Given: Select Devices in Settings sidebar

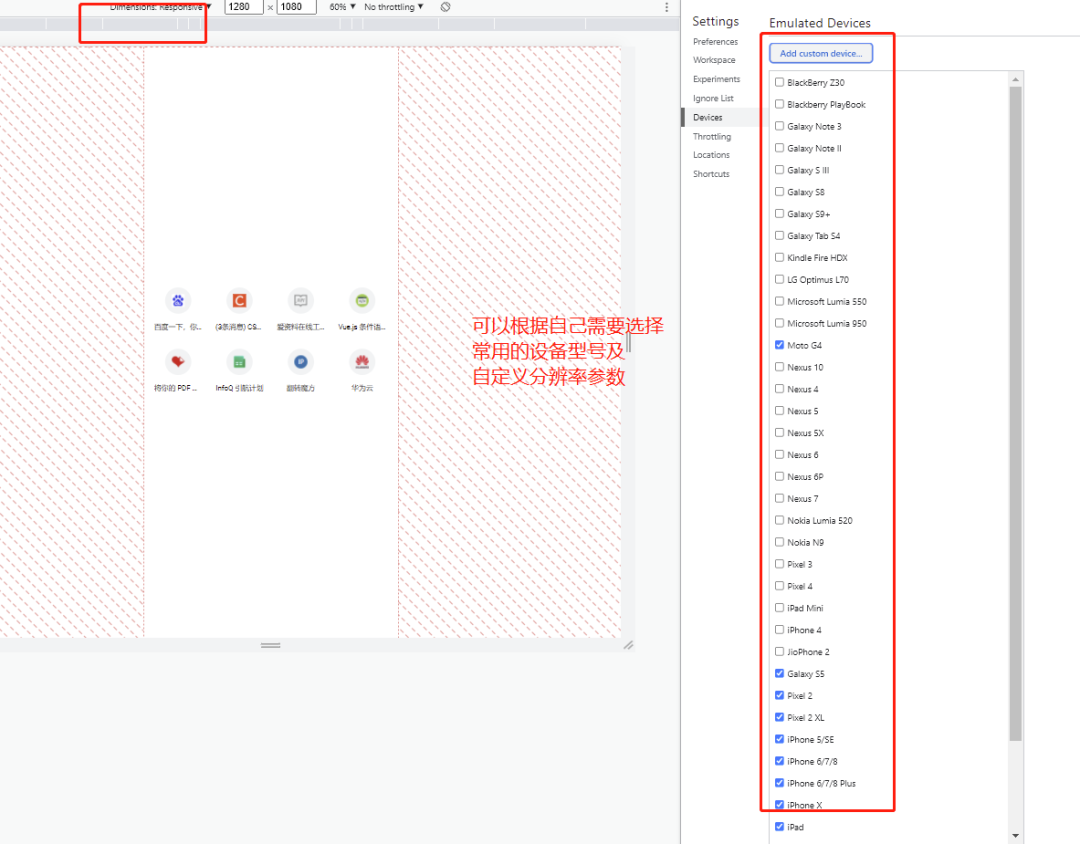Looking at the screenshot, I should tap(707, 117).
